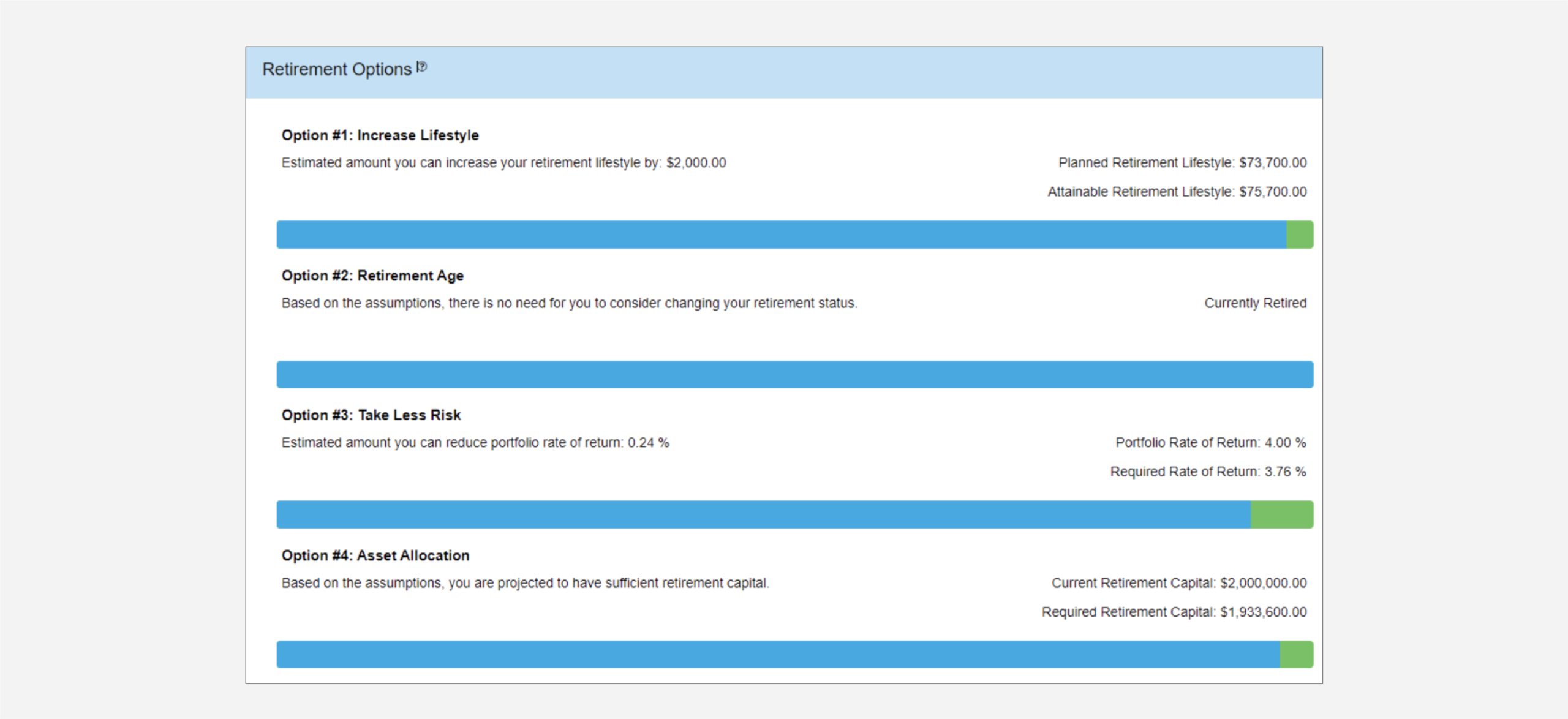Click the blue portion of Take Less Risk bar
Viewport: 1568px width, 719px height.
763,515
